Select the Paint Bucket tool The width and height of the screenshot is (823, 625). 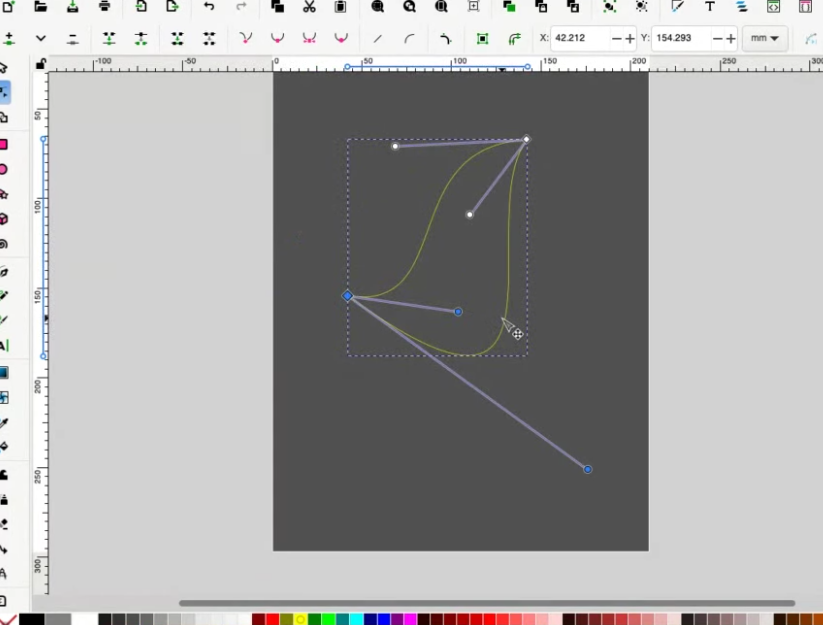click(4, 447)
